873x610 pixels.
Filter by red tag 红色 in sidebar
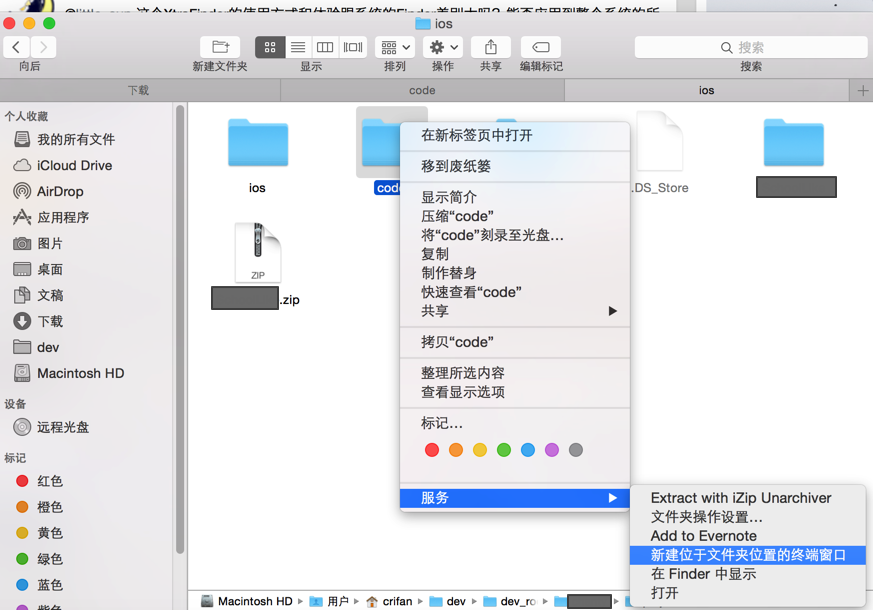(50, 481)
